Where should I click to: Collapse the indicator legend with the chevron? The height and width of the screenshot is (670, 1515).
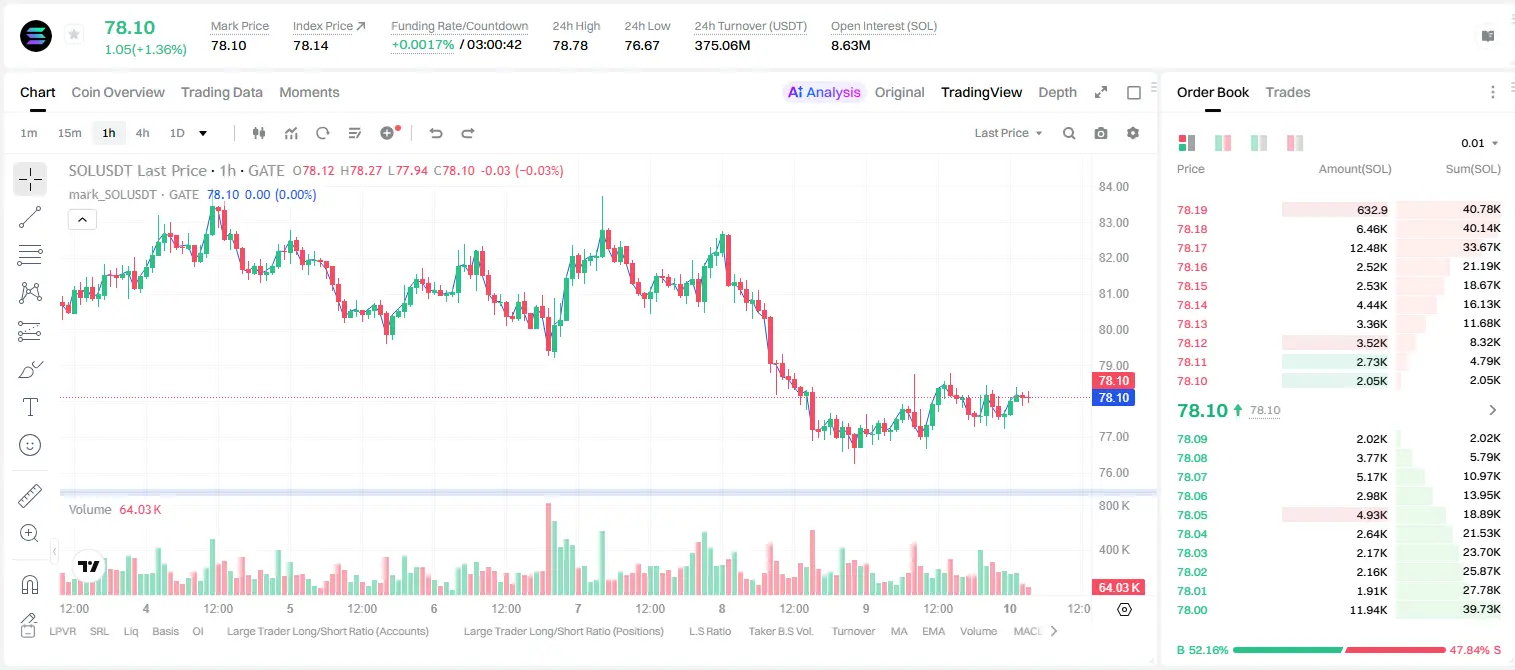click(82, 220)
